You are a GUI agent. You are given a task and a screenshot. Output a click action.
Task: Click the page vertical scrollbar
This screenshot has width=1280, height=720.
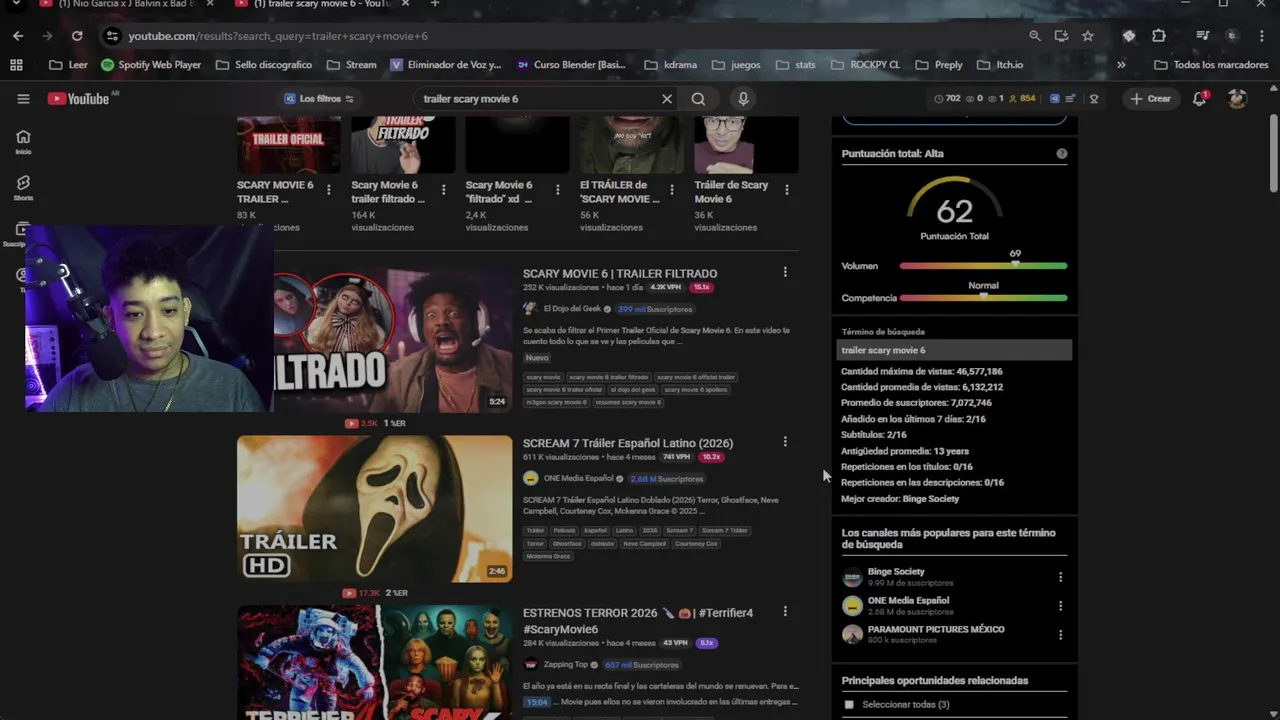pos(1273,155)
